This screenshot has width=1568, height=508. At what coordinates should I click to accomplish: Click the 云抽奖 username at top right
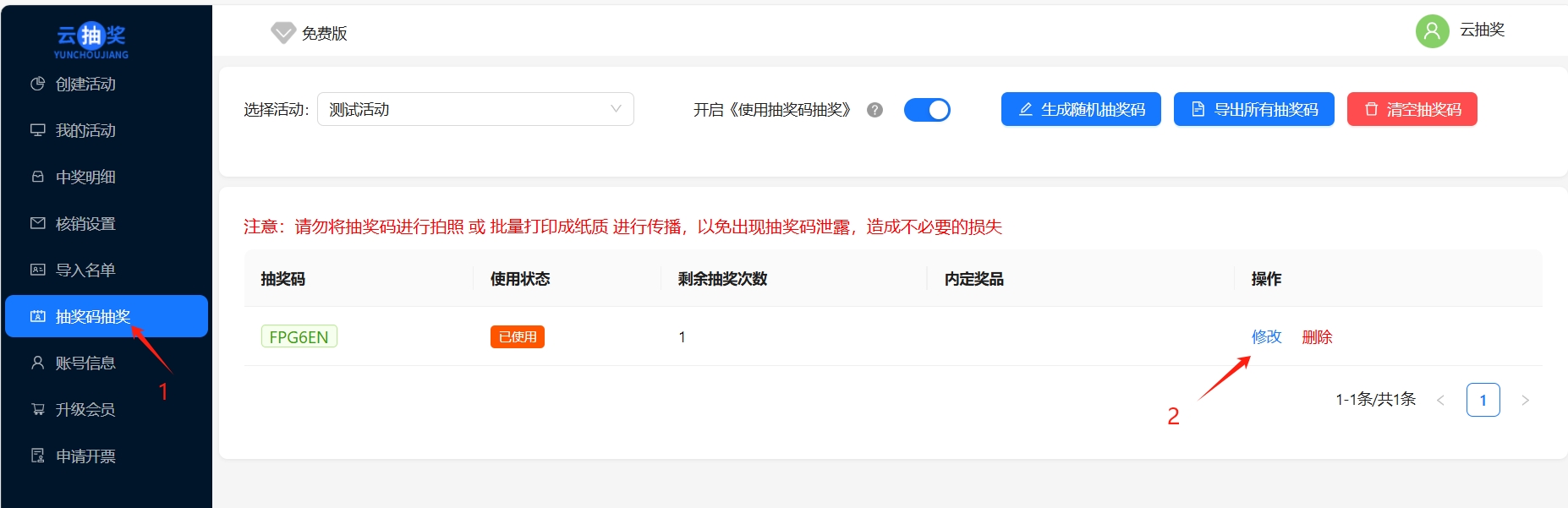[x=1483, y=30]
